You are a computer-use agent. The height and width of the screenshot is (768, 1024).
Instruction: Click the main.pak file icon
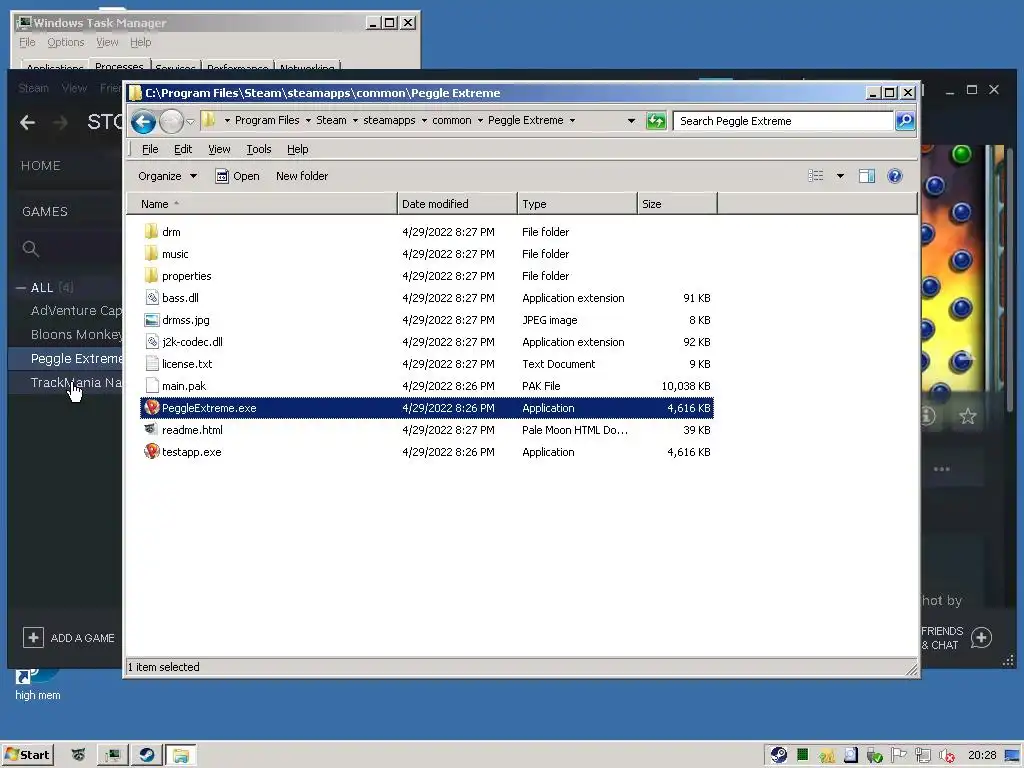[x=152, y=386]
